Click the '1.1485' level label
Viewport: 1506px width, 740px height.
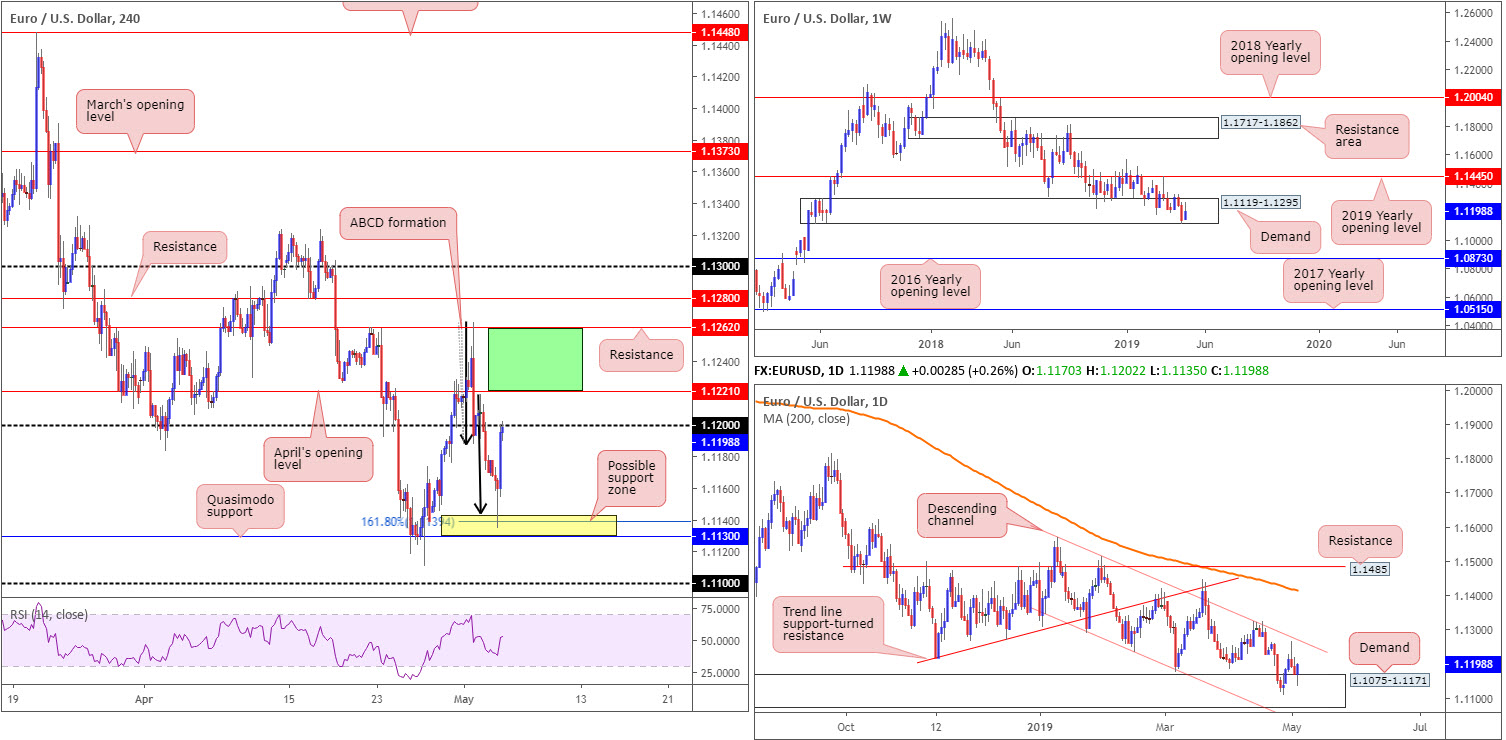[x=1369, y=568]
